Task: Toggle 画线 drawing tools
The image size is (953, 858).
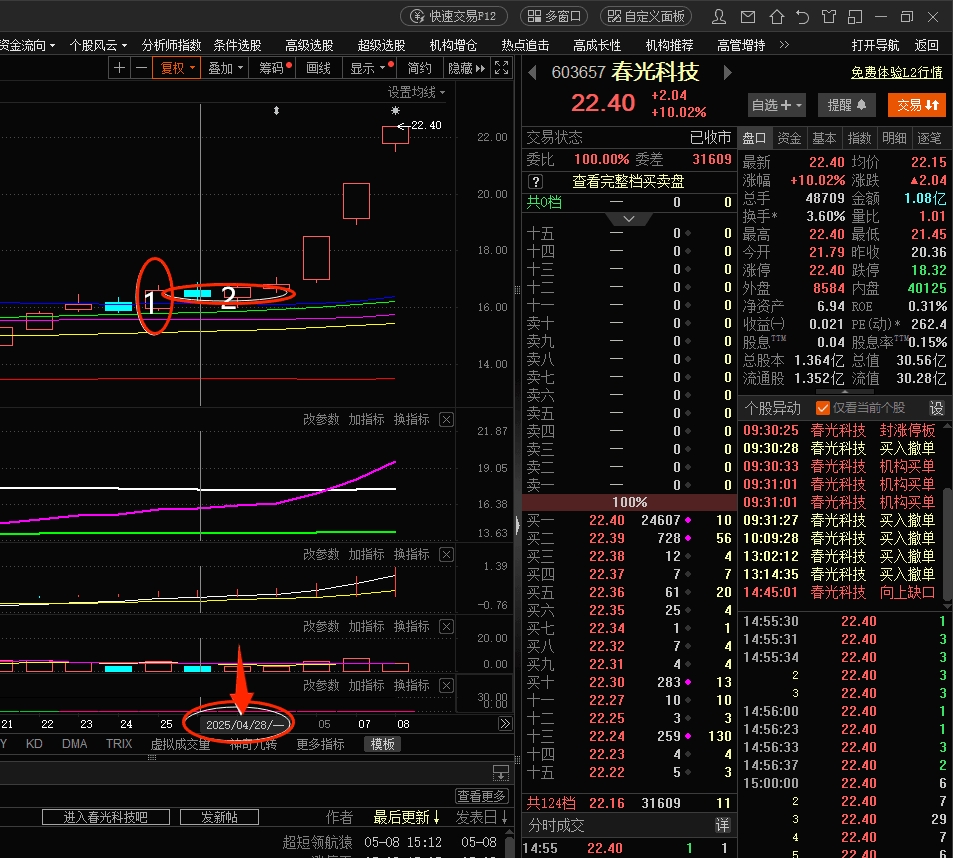Action: pyautogui.click(x=318, y=68)
